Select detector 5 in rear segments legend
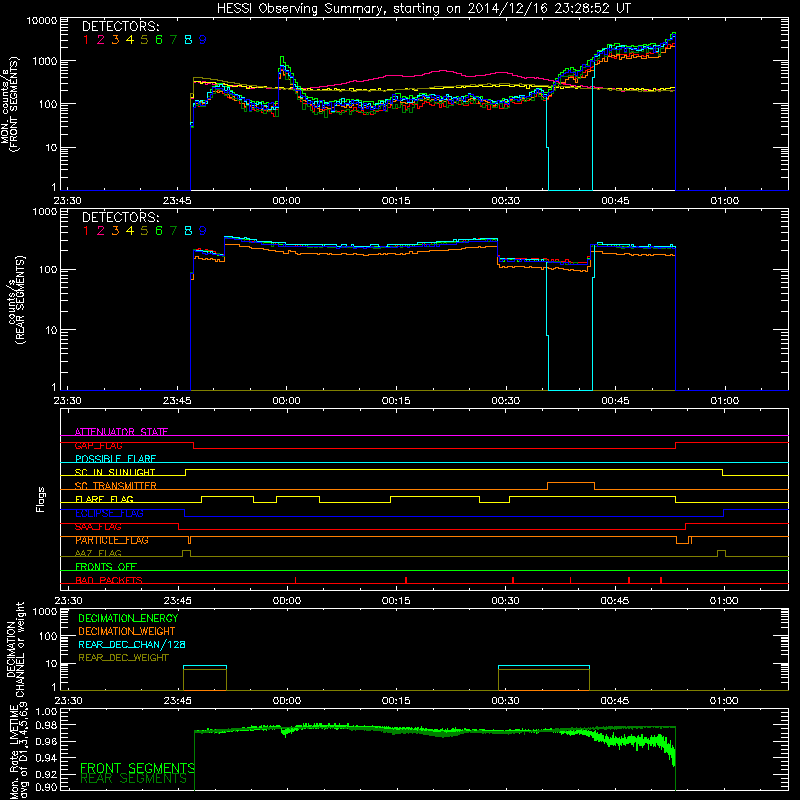Viewport: 800px width, 800px height. (x=144, y=231)
